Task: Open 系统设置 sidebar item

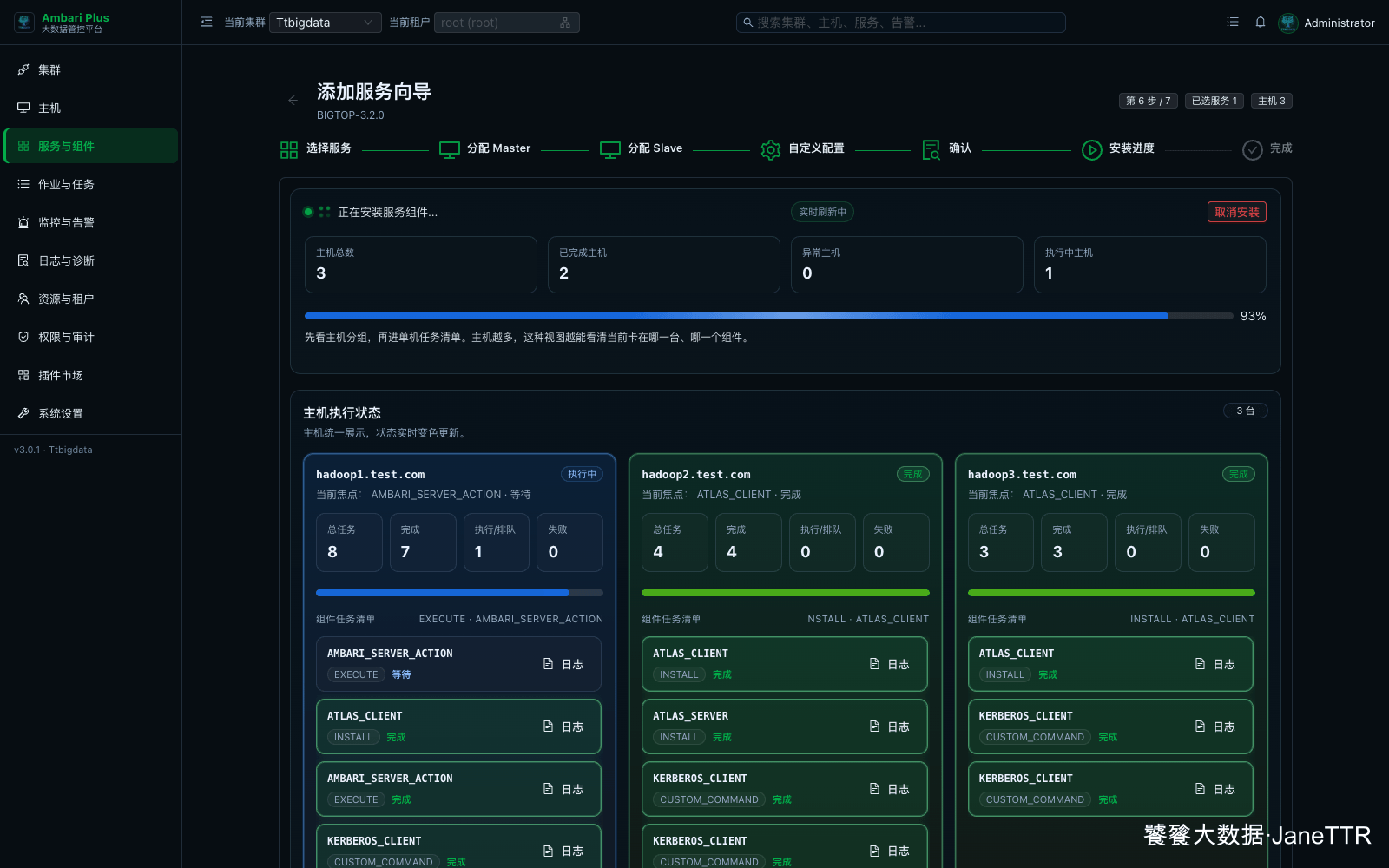Action: 91,413
